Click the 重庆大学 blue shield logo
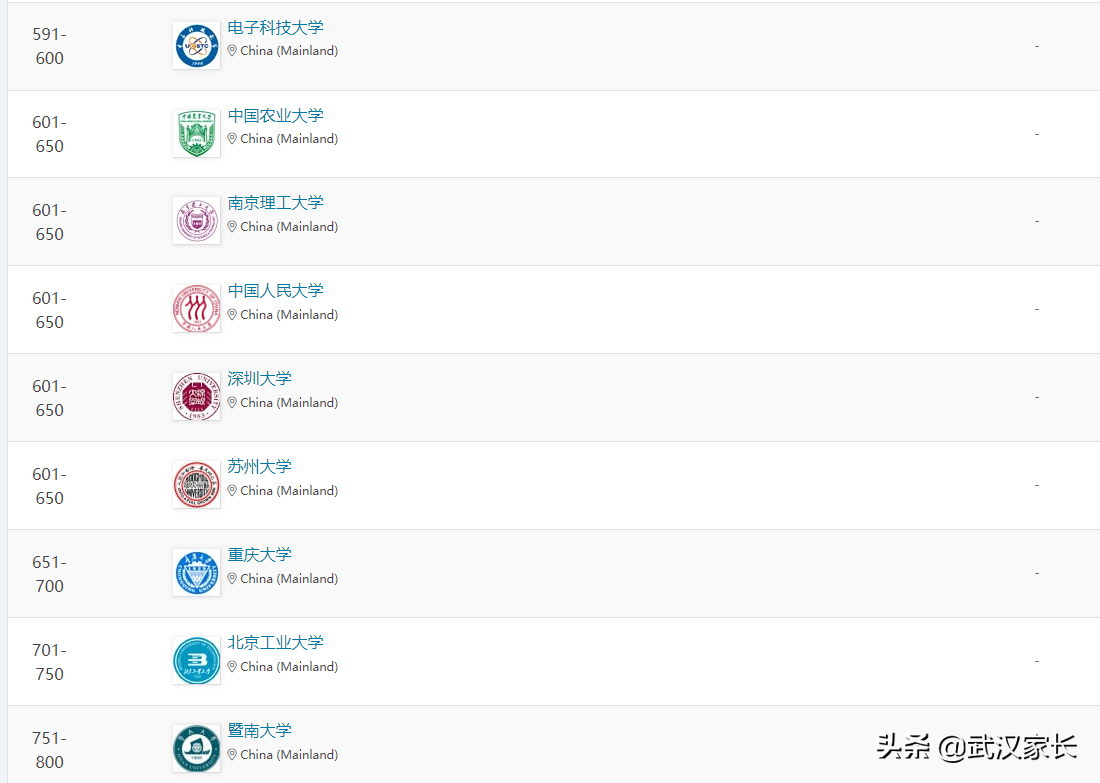 [196, 572]
